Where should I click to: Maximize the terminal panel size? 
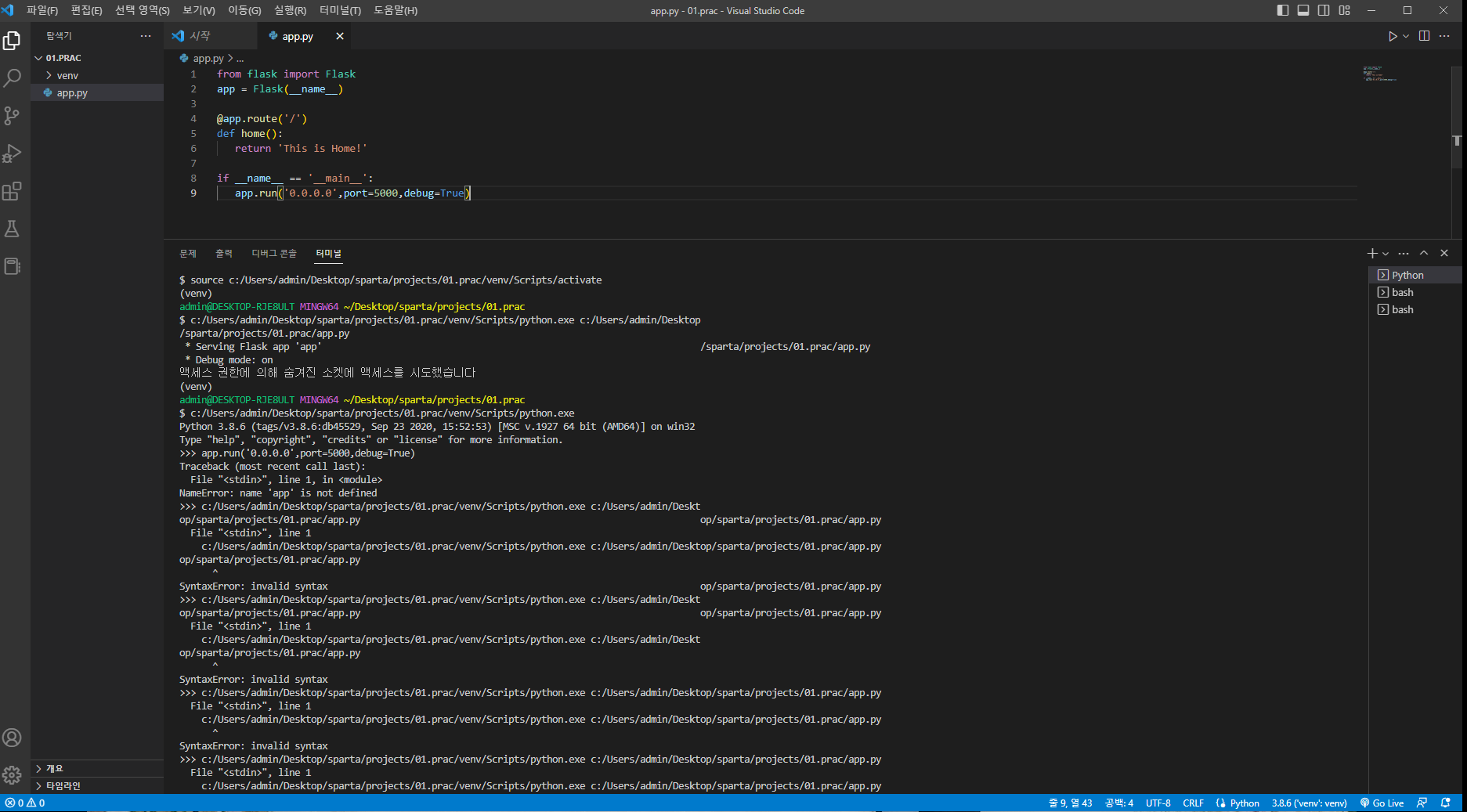pos(1424,253)
